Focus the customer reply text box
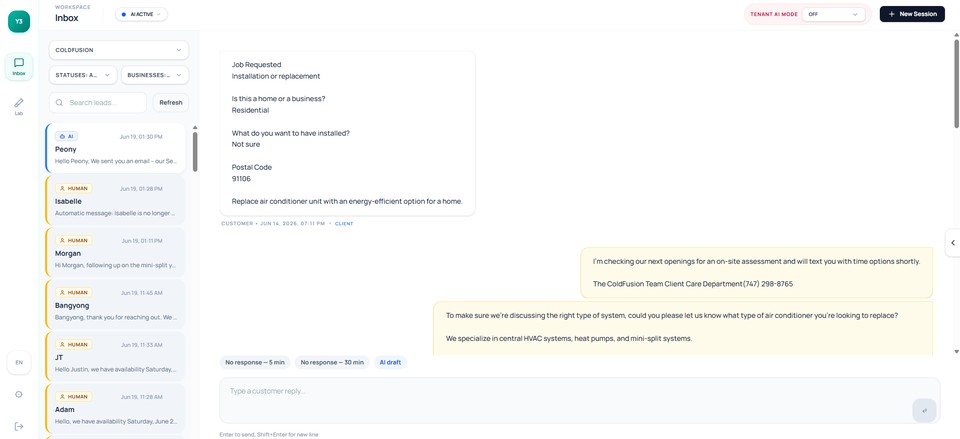The height and width of the screenshot is (439, 960). (x=580, y=400)
